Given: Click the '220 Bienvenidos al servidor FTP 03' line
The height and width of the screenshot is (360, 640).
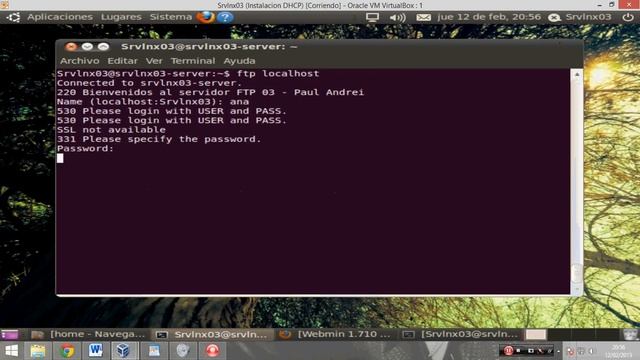Looking at the screenshot, I should (x=210, y=92).
